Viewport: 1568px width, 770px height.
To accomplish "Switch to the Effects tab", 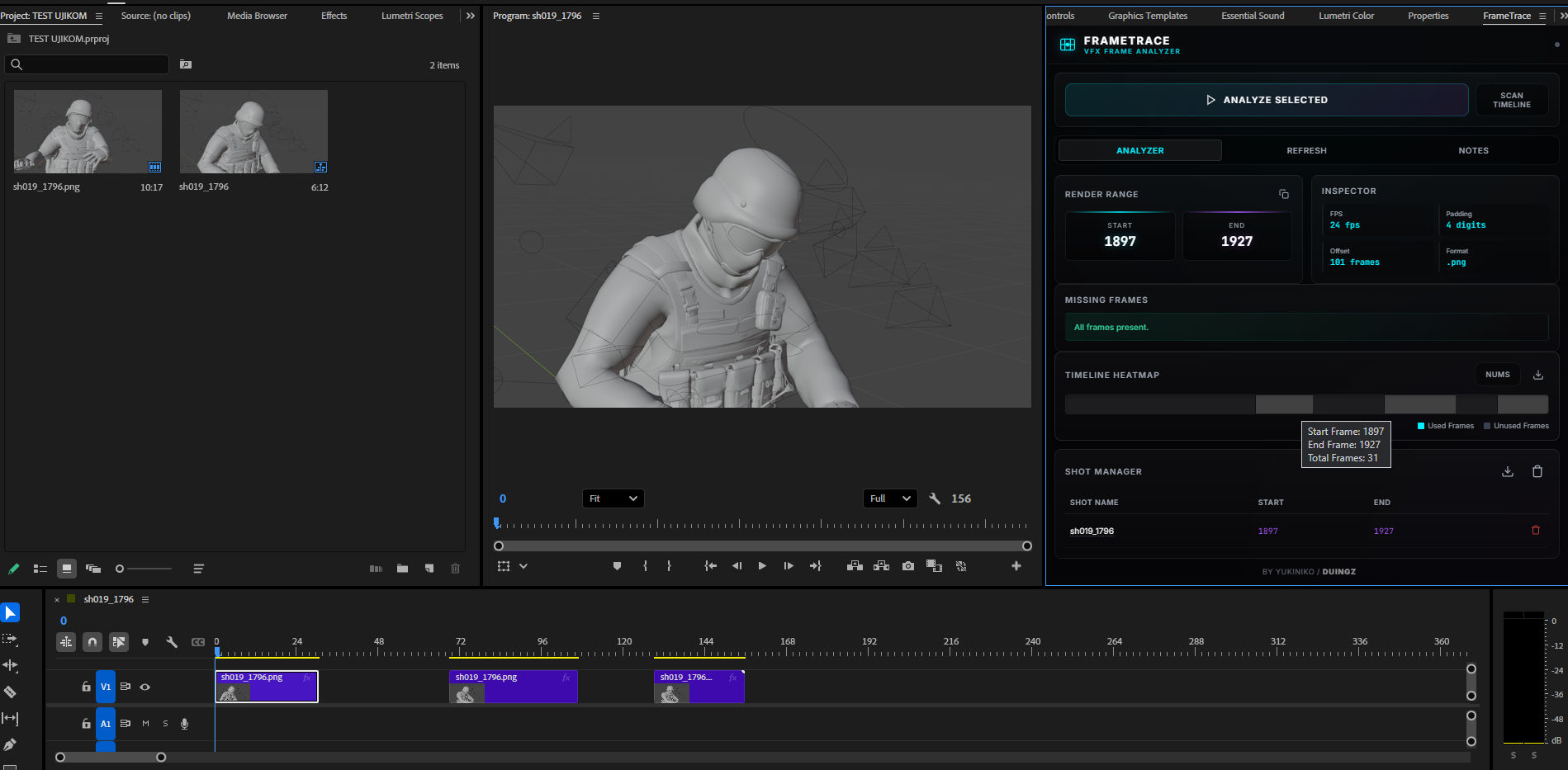I will click(x=334, y=16).
